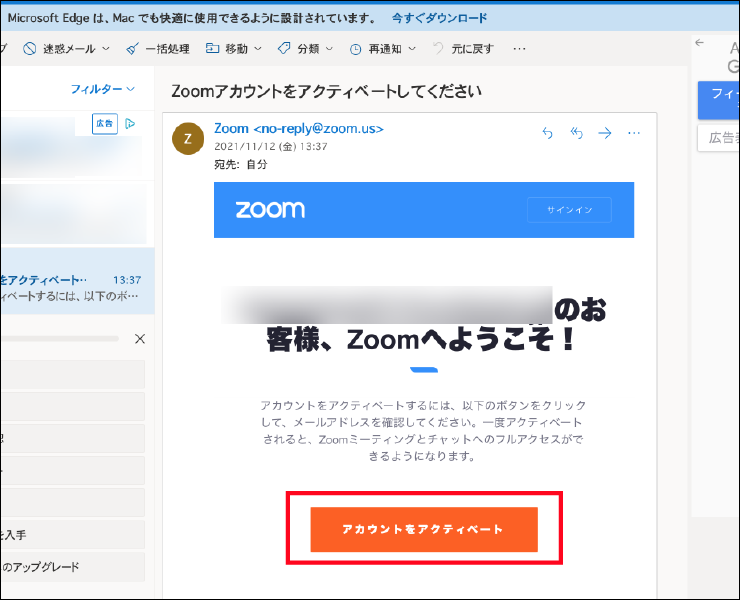740x600 pixels.
Task: Expand the 移動 dropdown arrow
Action: click(258, 49)
